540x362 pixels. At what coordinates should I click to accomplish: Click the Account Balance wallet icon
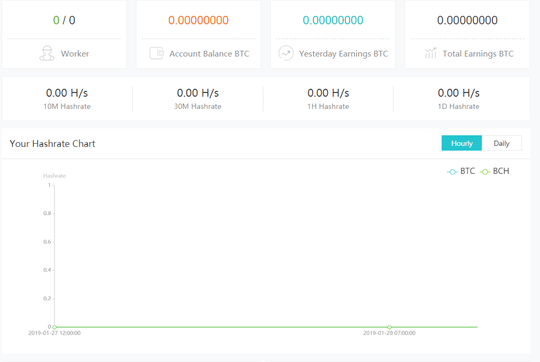coord(156,53)
